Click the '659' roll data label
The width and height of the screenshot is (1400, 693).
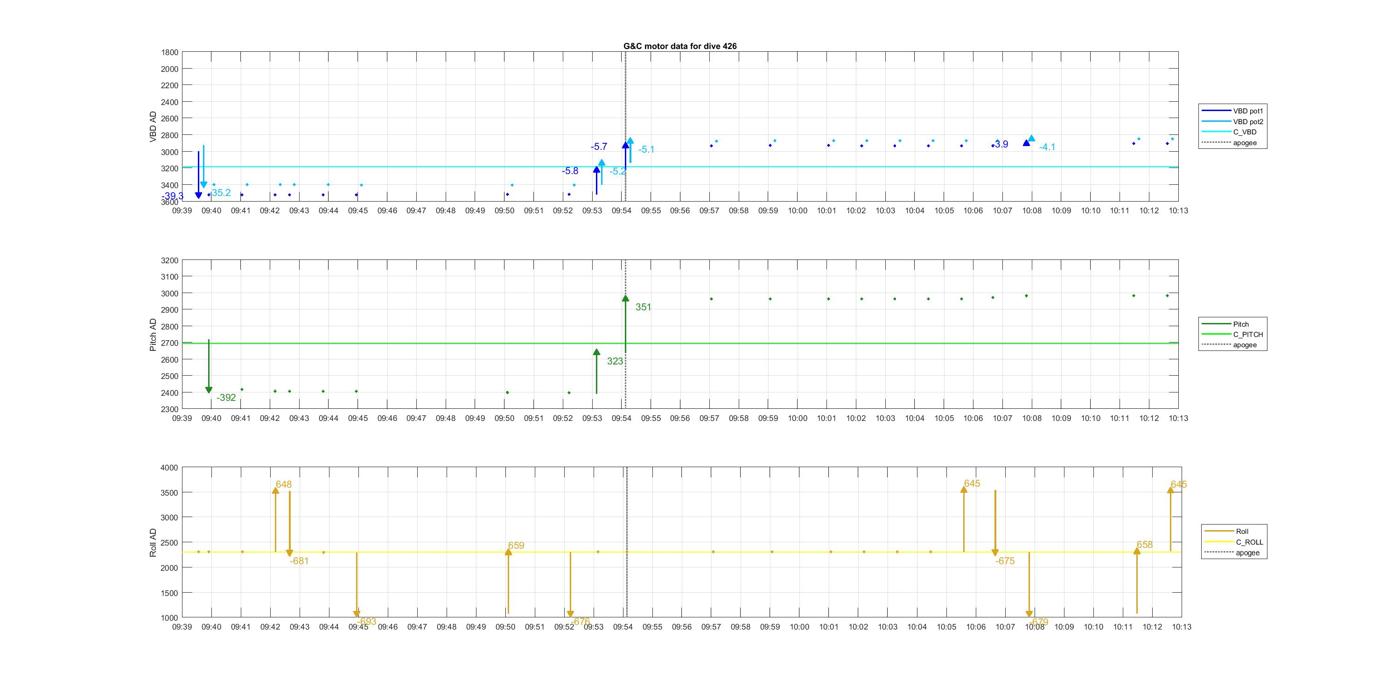(x=516, y=546)
